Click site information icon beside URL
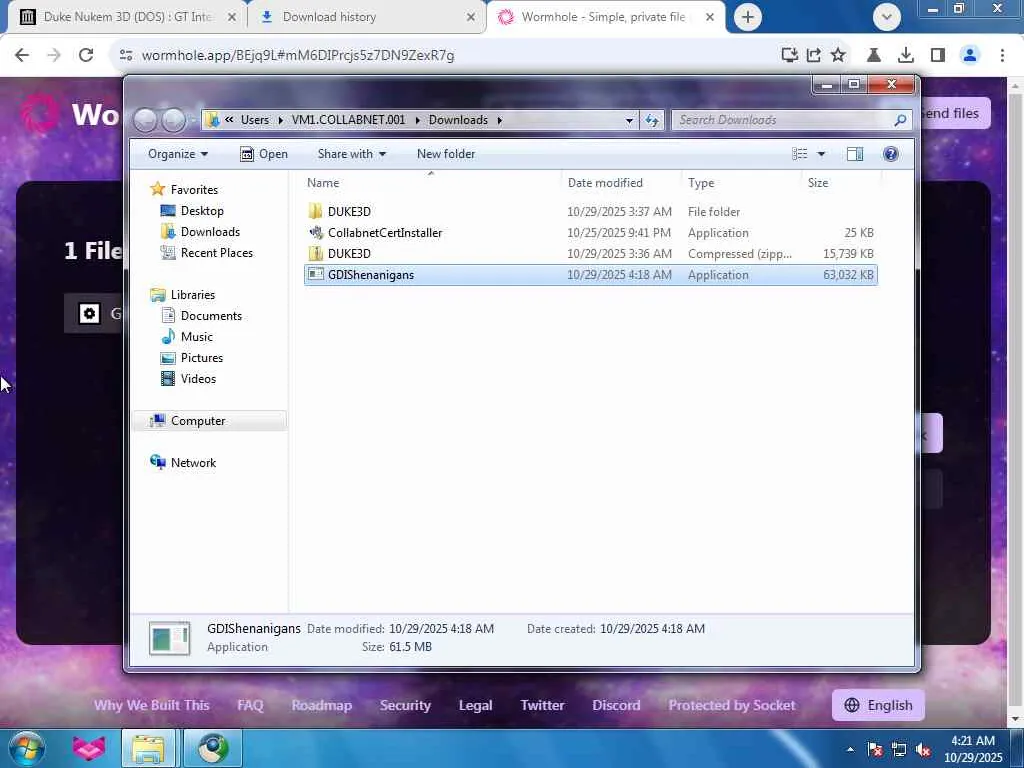 (x=126, y=56)
